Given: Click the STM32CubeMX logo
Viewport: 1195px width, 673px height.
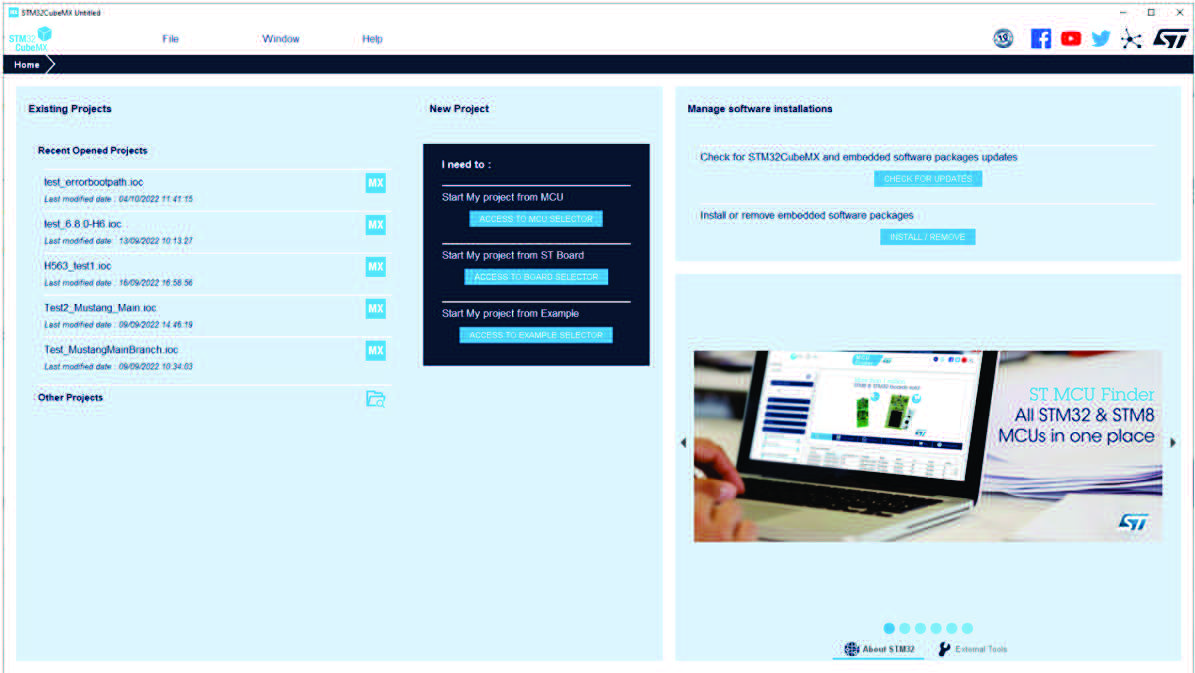Looking at the screenshot, I should 30,40.
